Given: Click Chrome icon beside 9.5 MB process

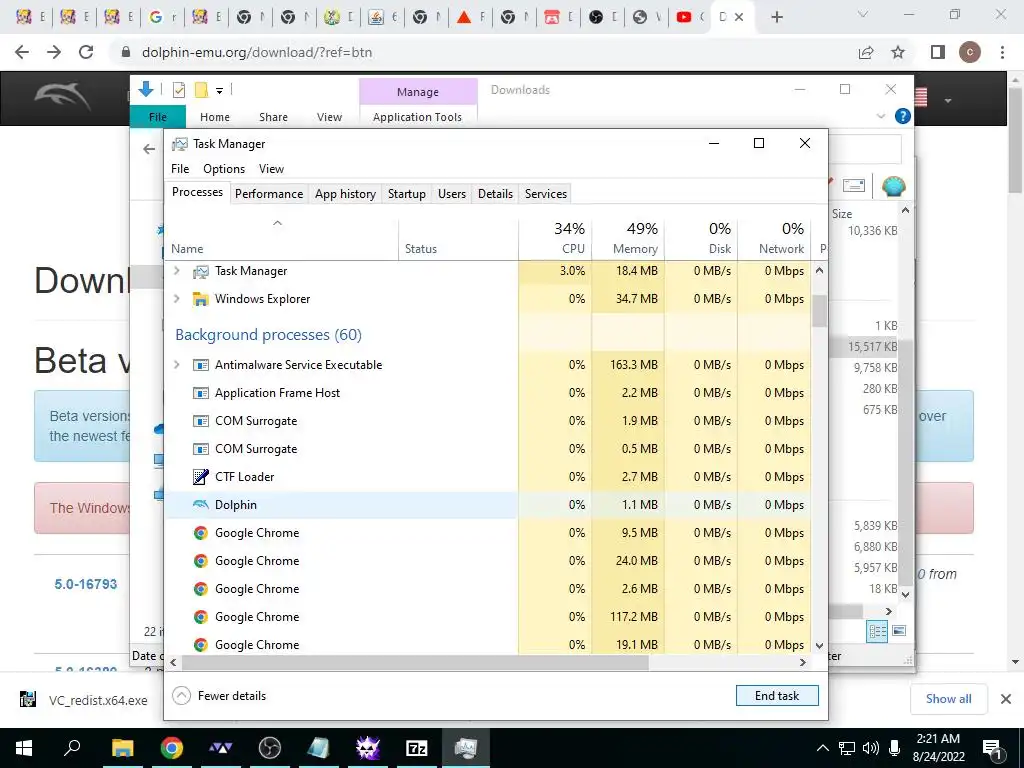Looking at the screenshot, I should click(200, 533).
